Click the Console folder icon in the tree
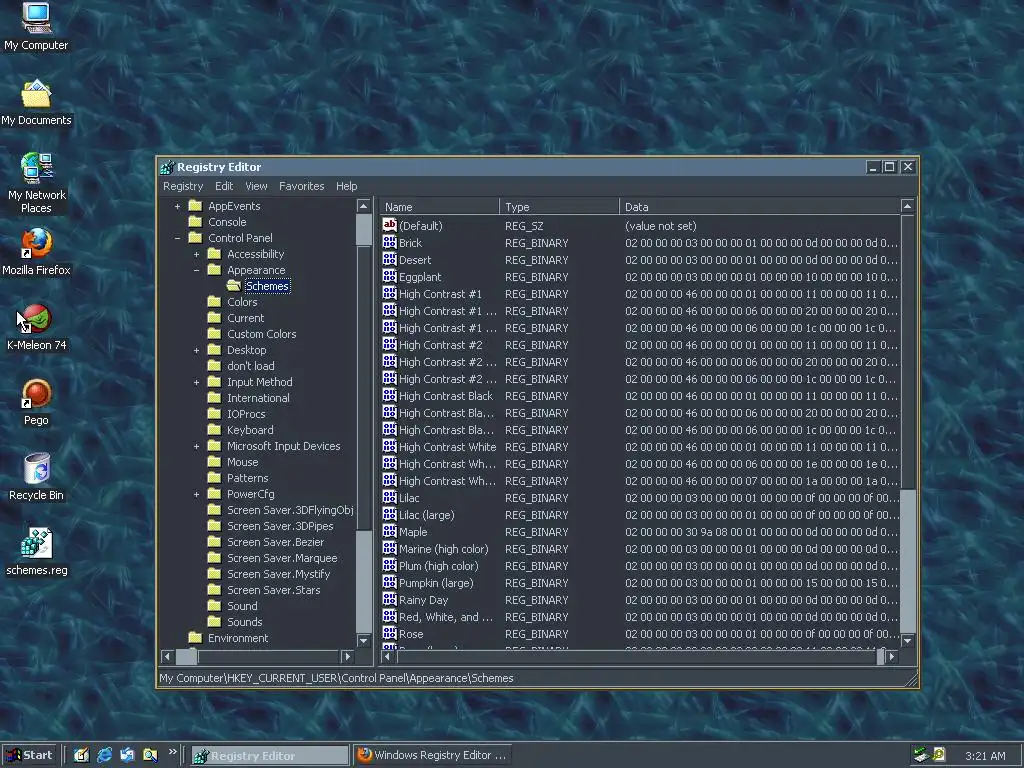 pos(195,221)
